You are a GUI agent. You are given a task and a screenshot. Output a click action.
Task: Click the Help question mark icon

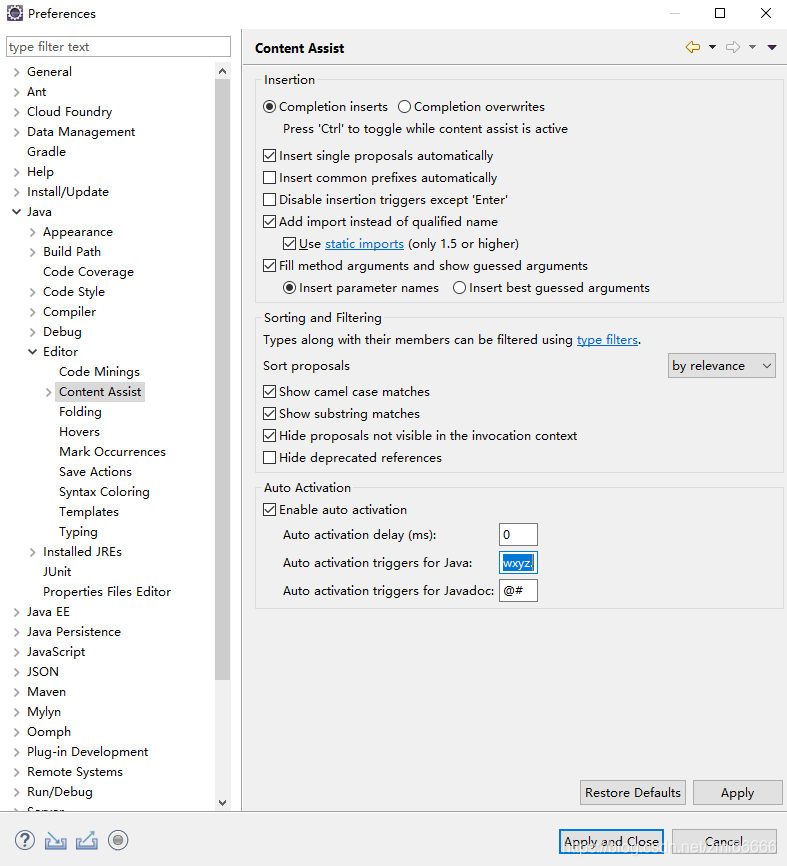24,840
